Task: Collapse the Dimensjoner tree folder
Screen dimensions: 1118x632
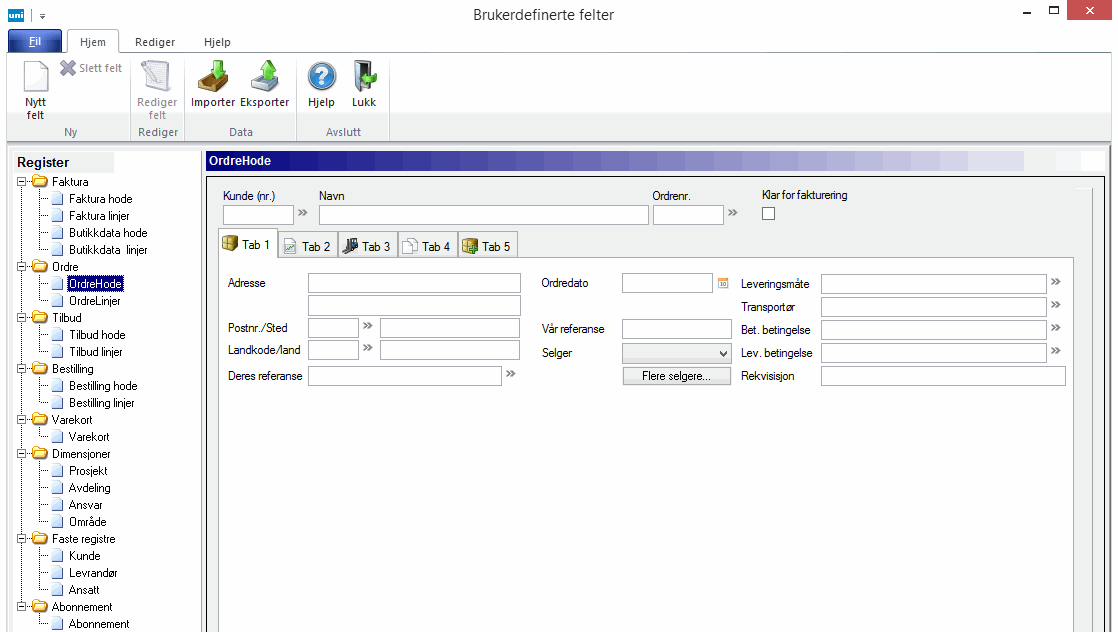Action: pyautogui.click(x=22, y=454)
